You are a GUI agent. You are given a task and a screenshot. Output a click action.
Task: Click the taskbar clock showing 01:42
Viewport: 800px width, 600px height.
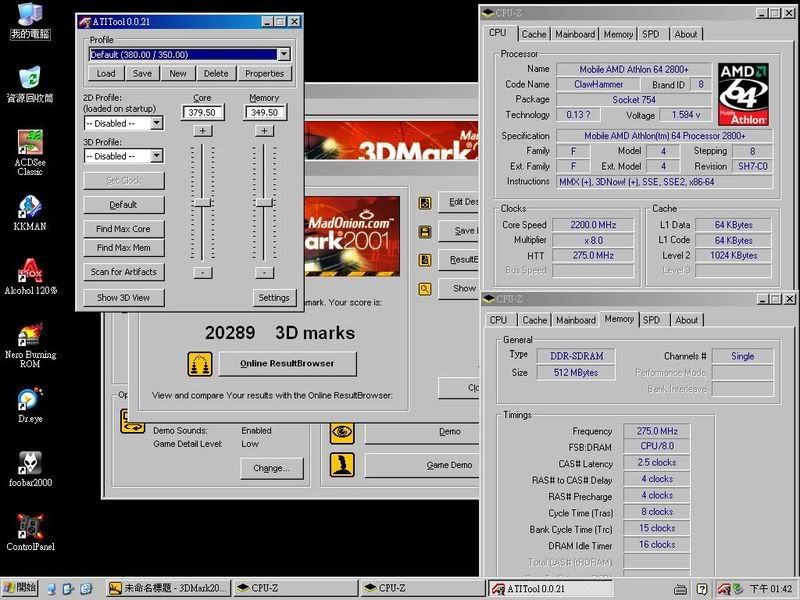[x=770, y=589]
